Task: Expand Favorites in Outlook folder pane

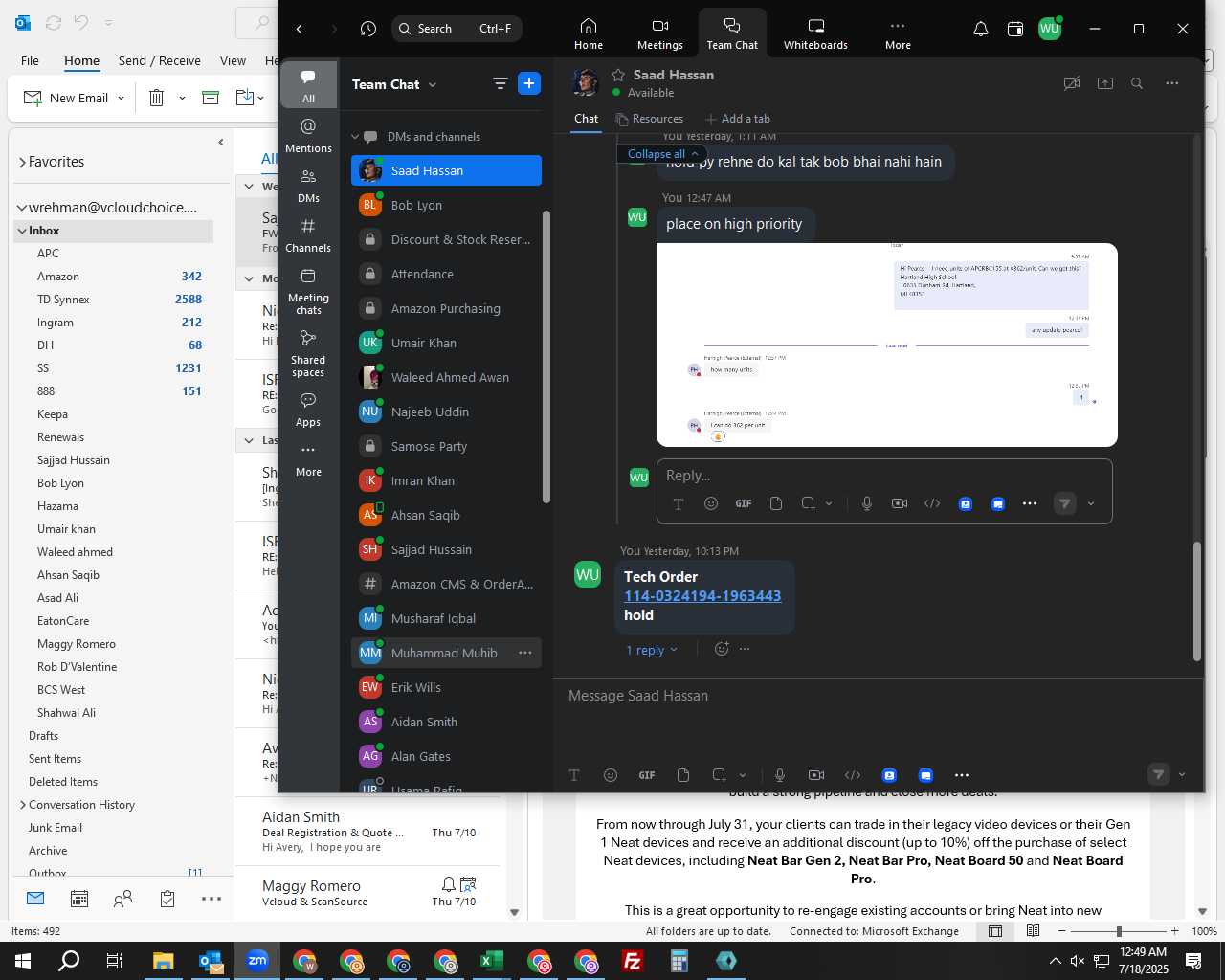Action: coord(22,162)
